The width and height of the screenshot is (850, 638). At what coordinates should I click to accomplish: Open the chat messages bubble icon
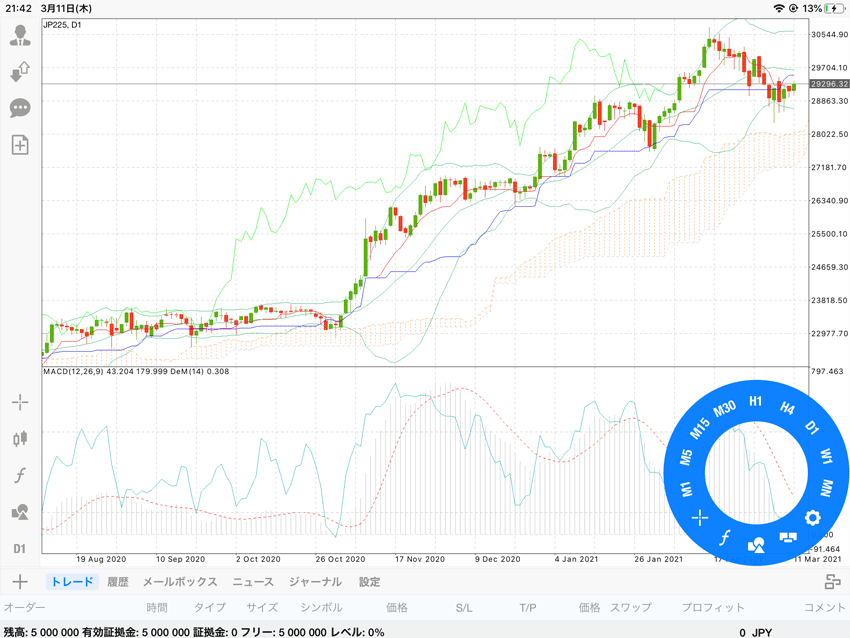20,108
